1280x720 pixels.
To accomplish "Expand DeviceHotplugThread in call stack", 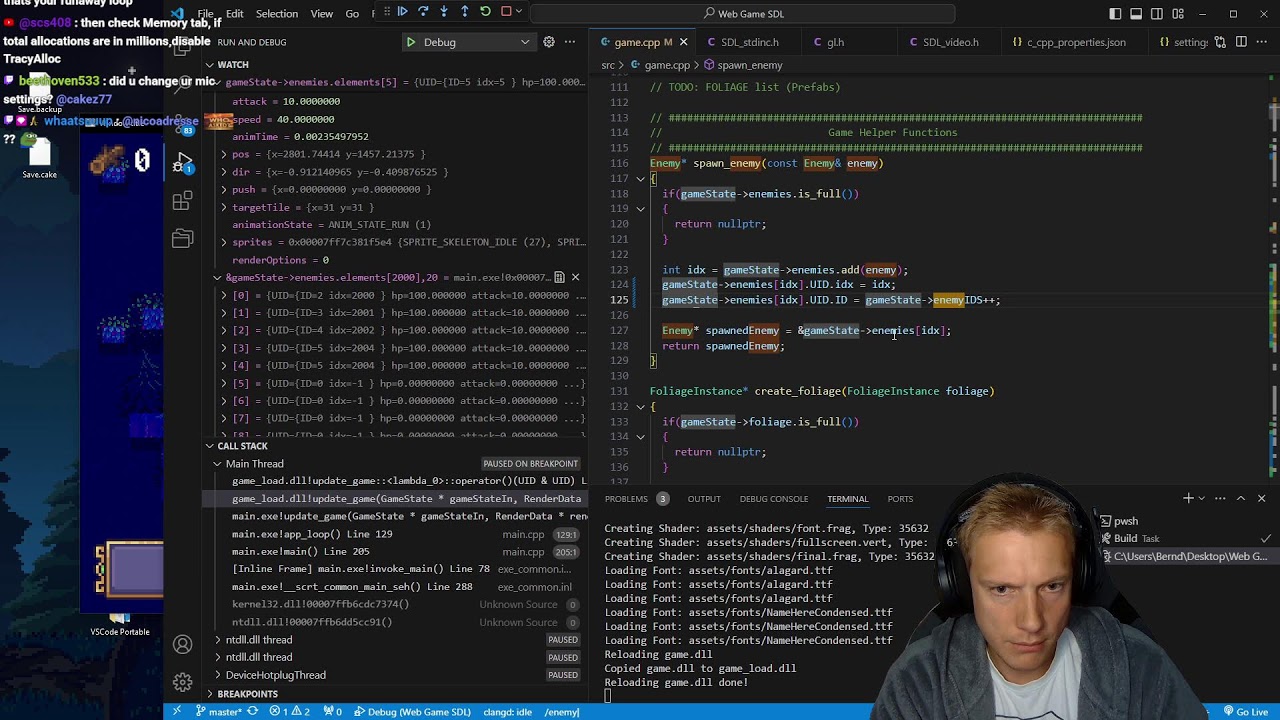I will pyautogui.click(x=217, y=675).
